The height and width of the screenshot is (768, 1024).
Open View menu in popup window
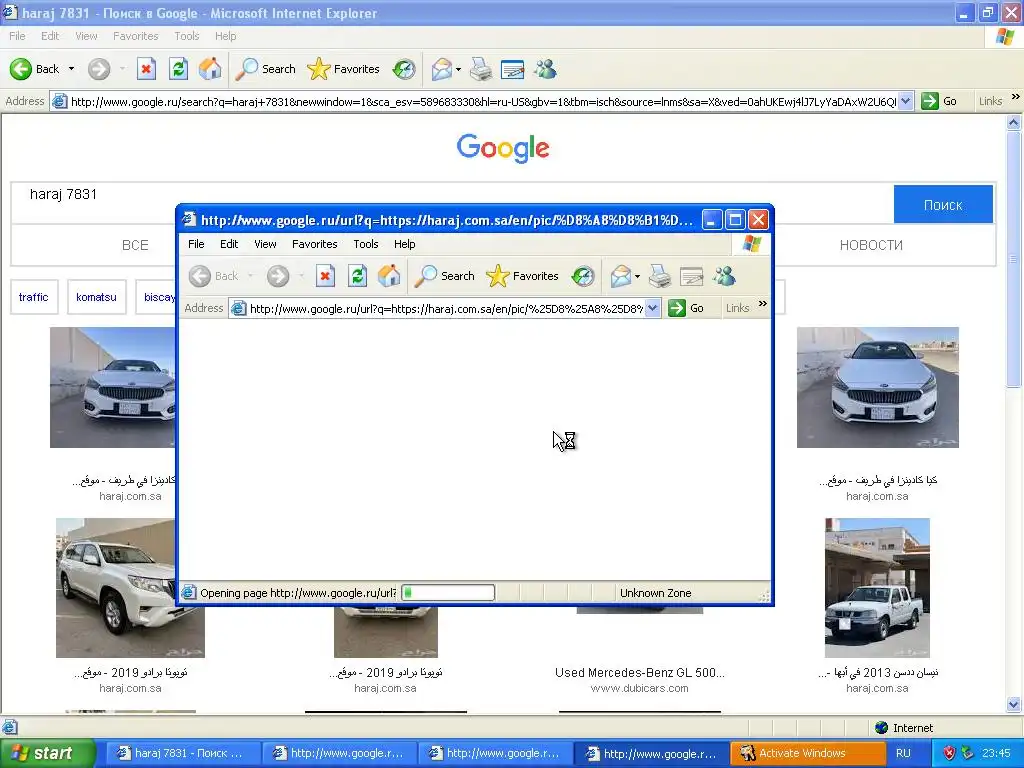[265, 244]
